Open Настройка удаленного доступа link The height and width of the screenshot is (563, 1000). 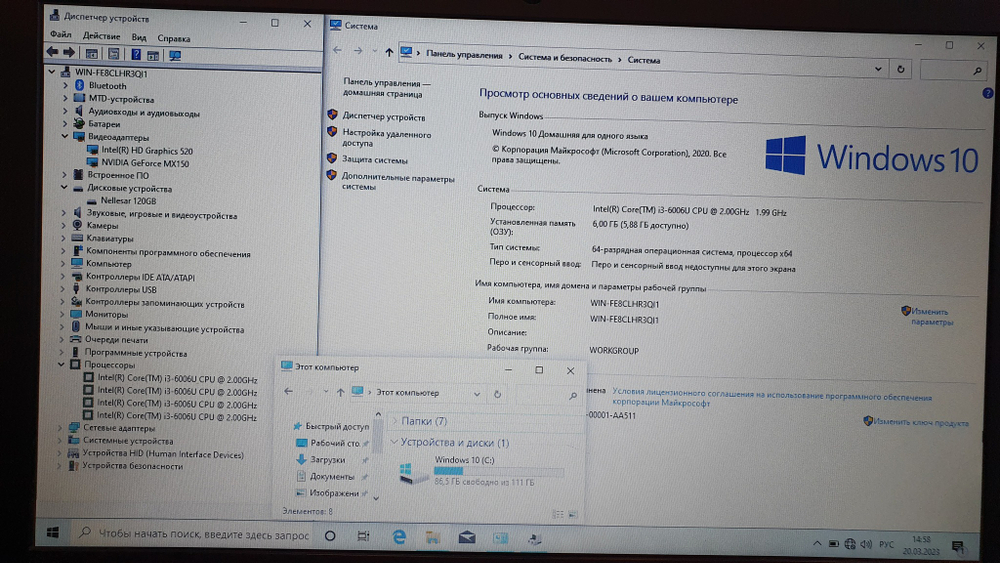[x=386, y=138]
